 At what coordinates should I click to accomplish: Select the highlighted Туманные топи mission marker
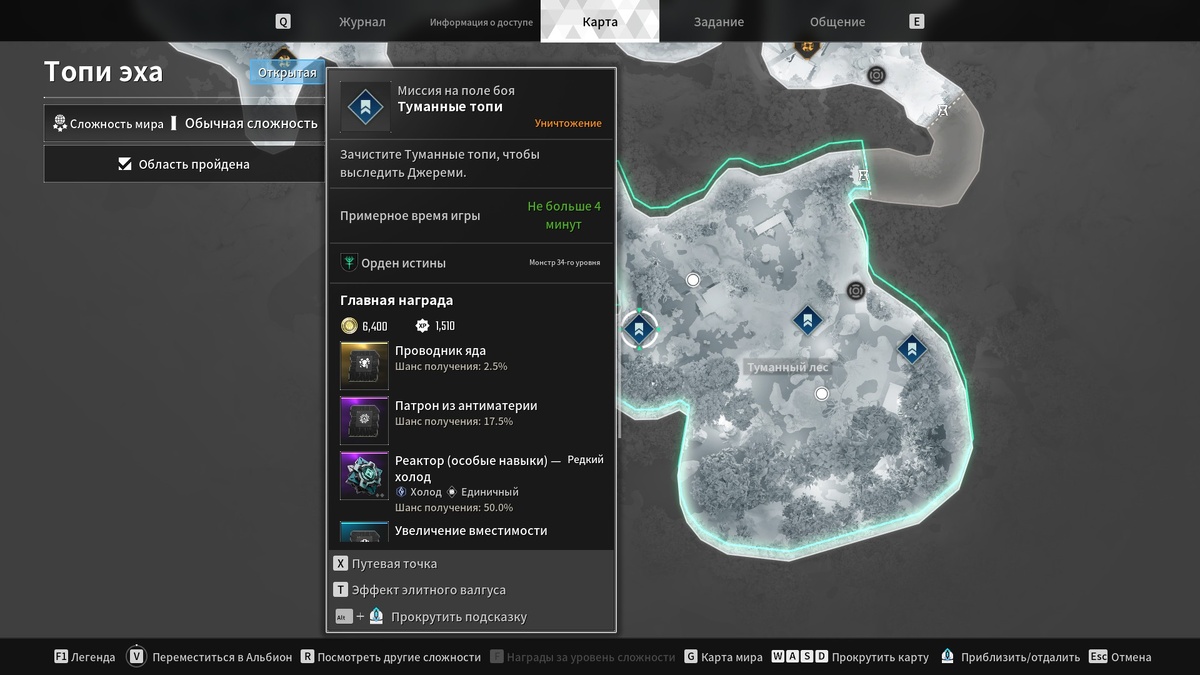(639, 328)
